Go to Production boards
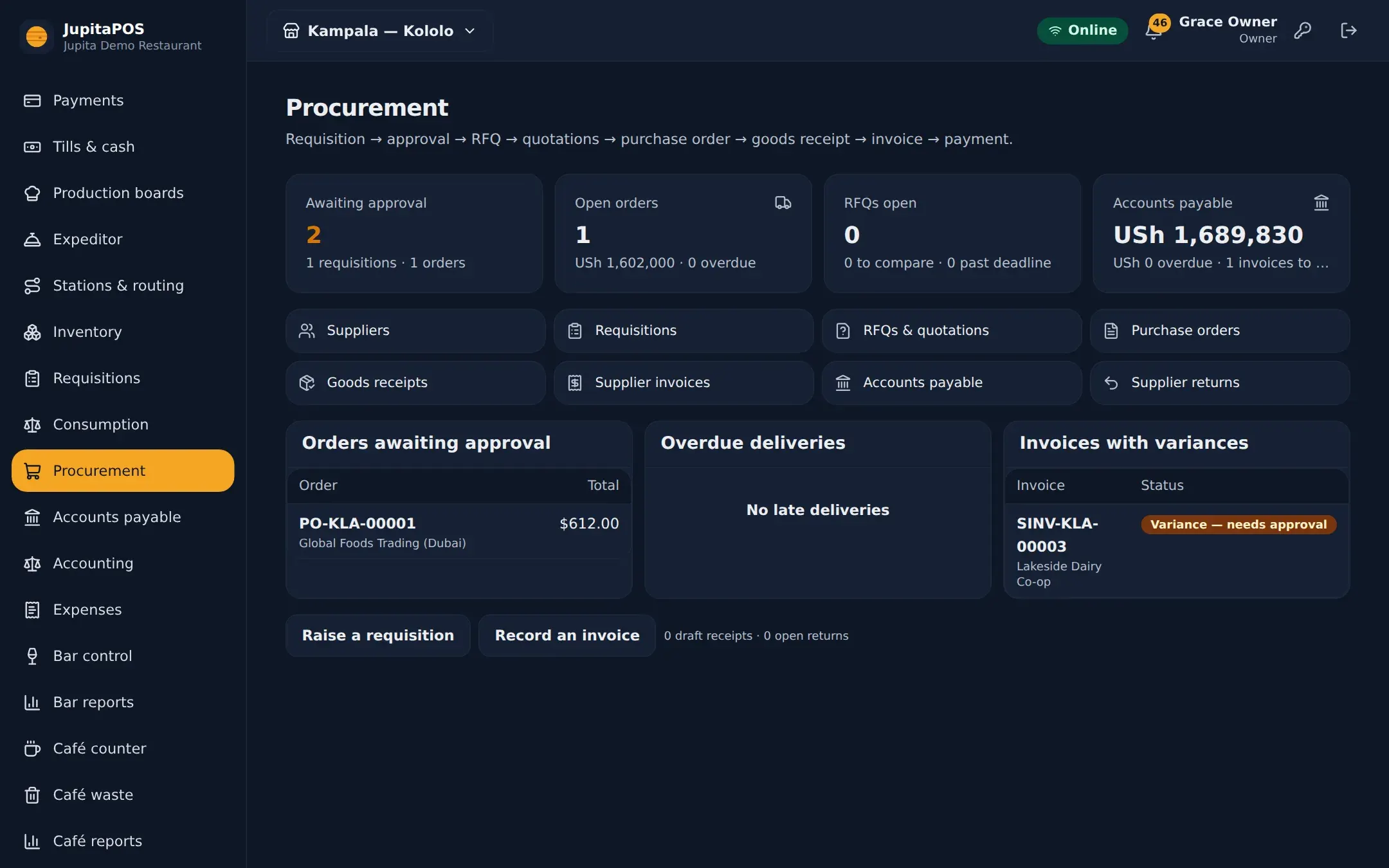1389x868 pixels. coord(123,193)
